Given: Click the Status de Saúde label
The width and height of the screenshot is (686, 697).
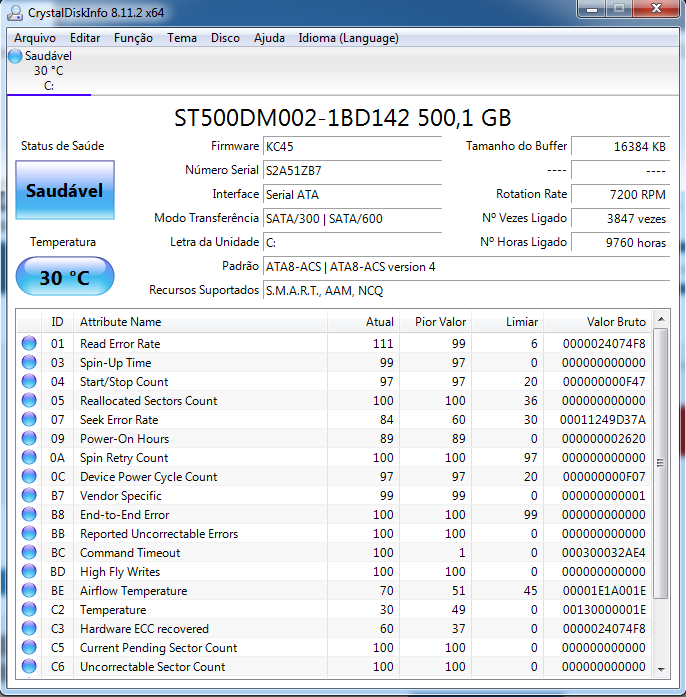Looking at the screenshot, I should click(63, 146).
